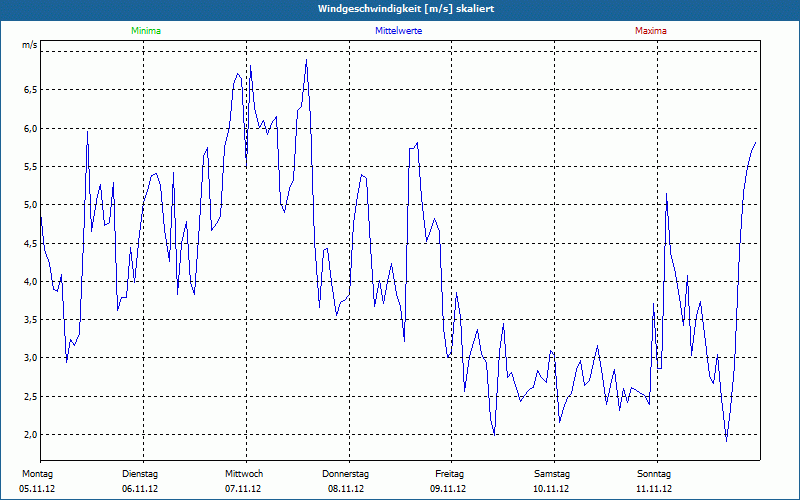Click the 2,5 y-axis value
Viewport: 800px width, 500px height.
31,396
